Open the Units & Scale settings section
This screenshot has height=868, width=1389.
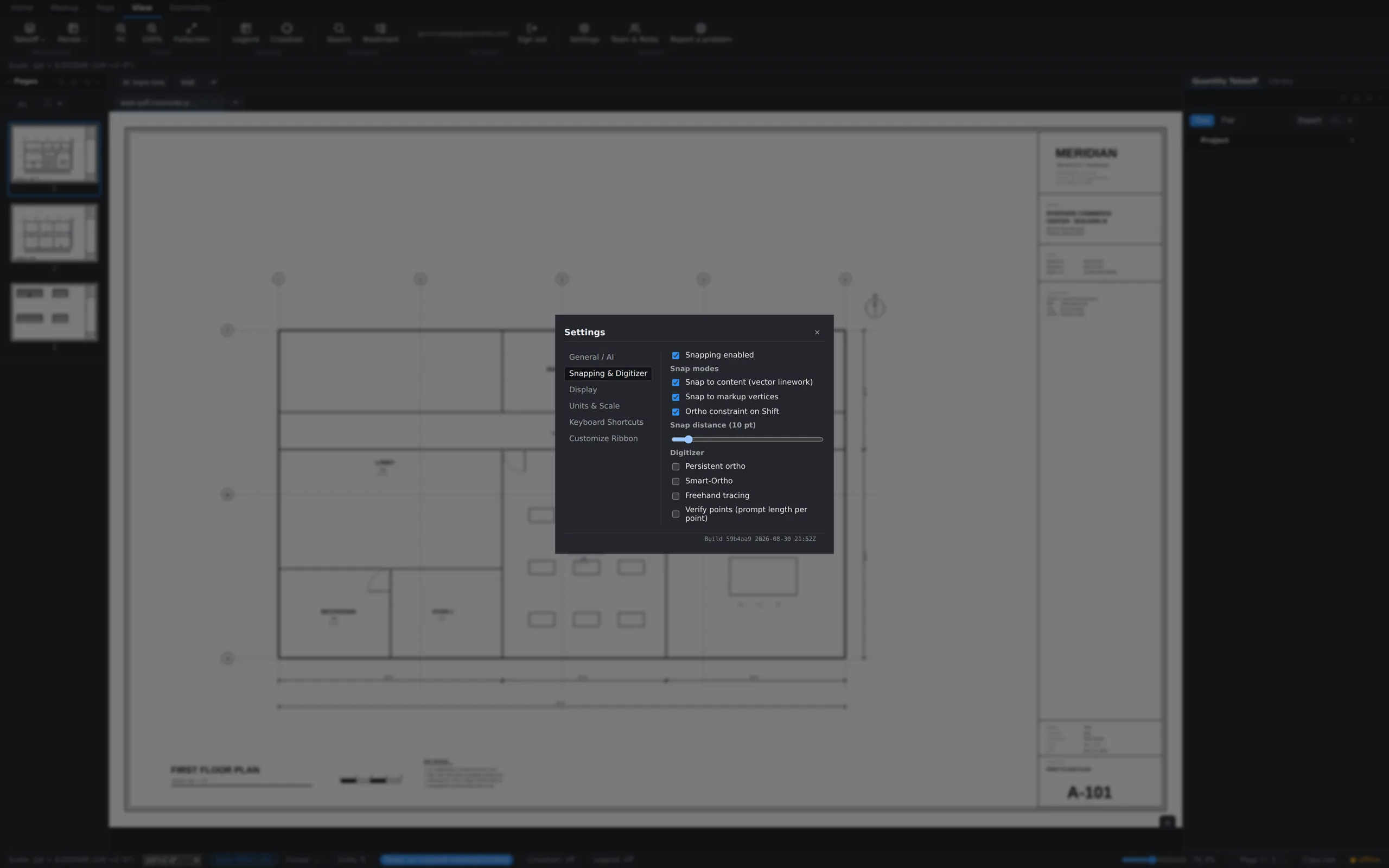point(608,406)
